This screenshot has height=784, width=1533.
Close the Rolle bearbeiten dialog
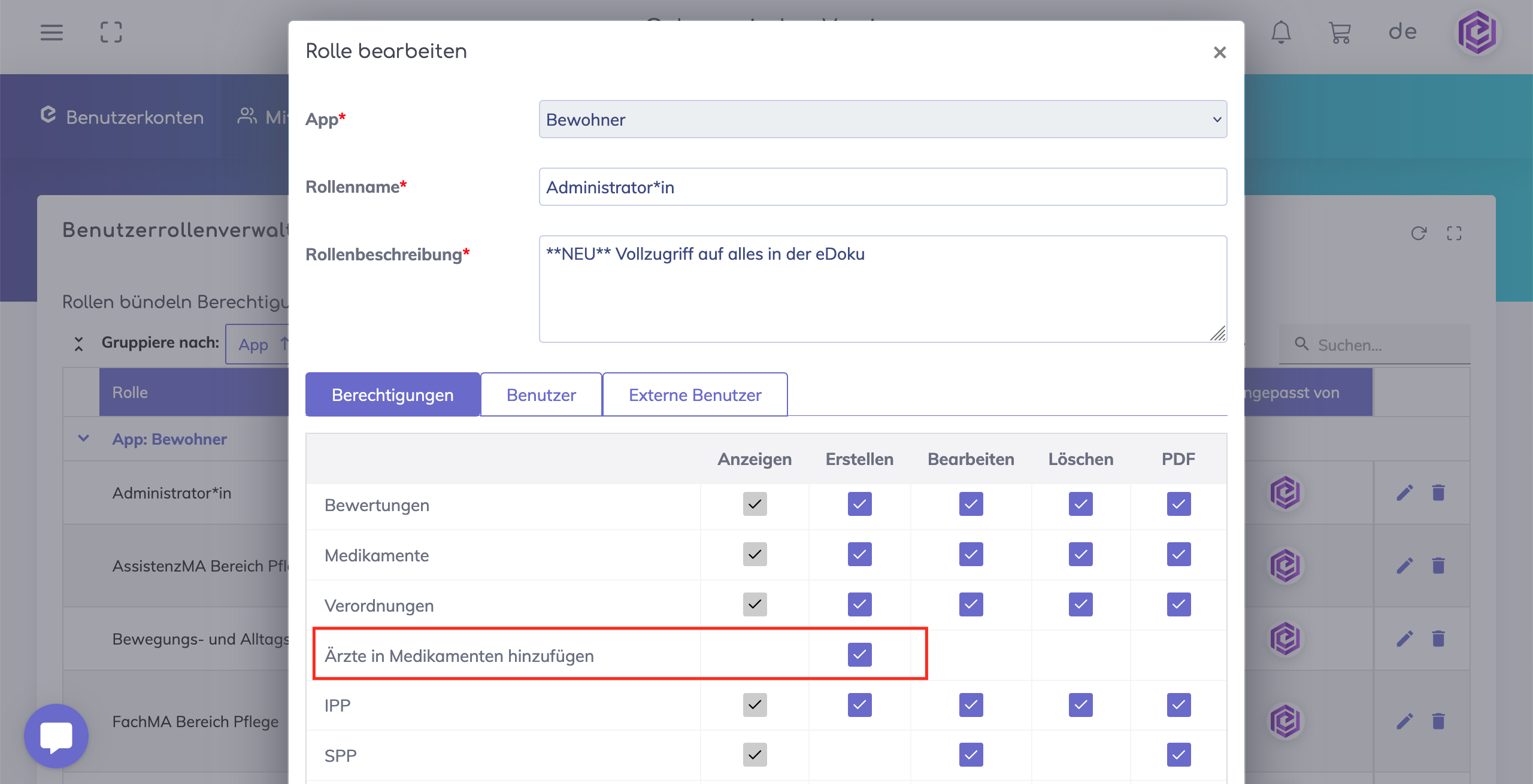[1220, 53]
